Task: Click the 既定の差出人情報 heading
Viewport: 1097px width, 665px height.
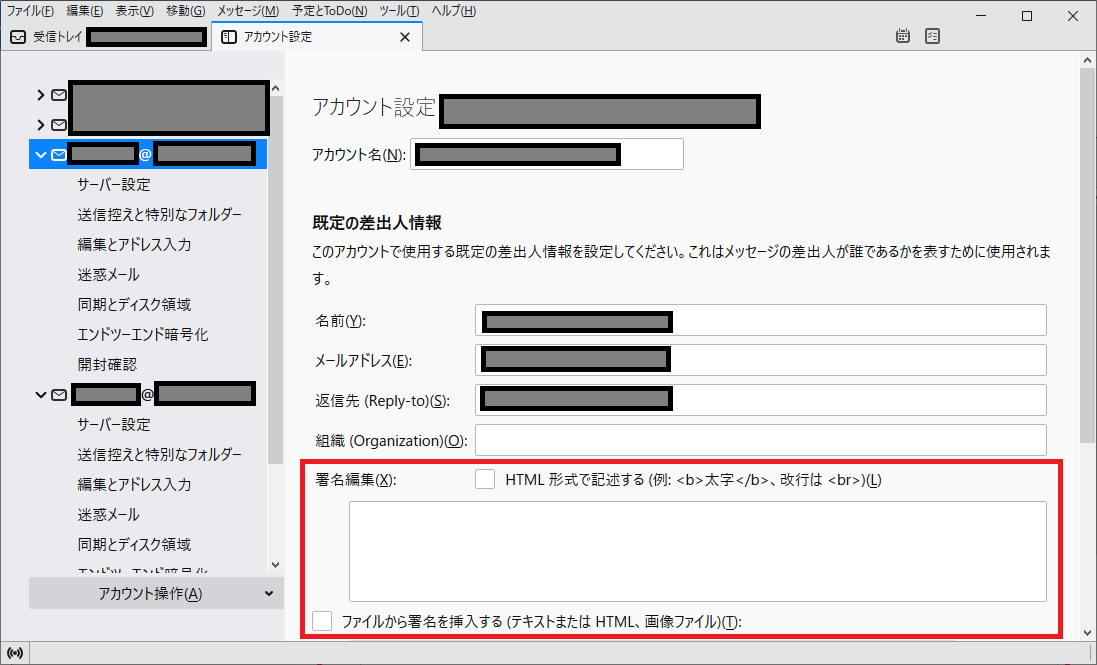Action: pos(377,223)
